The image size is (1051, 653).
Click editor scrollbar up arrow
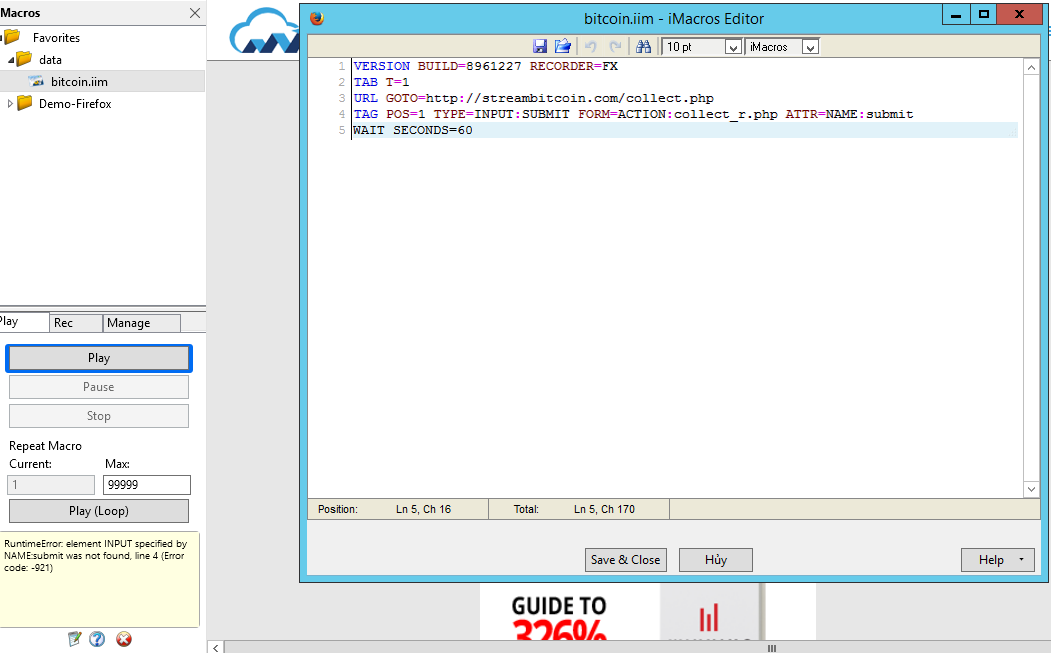coord(1031,68)
